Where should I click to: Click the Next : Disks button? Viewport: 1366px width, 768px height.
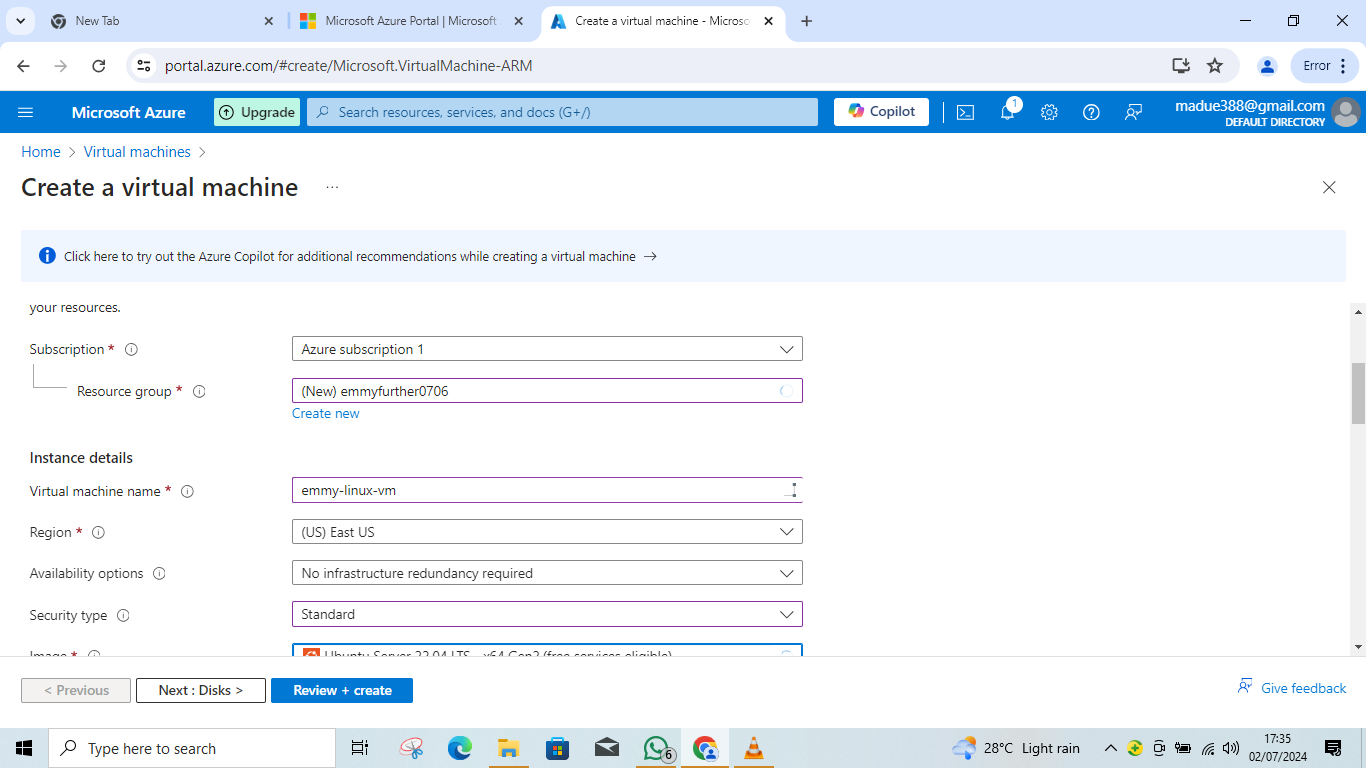click(x=201, y=690)
